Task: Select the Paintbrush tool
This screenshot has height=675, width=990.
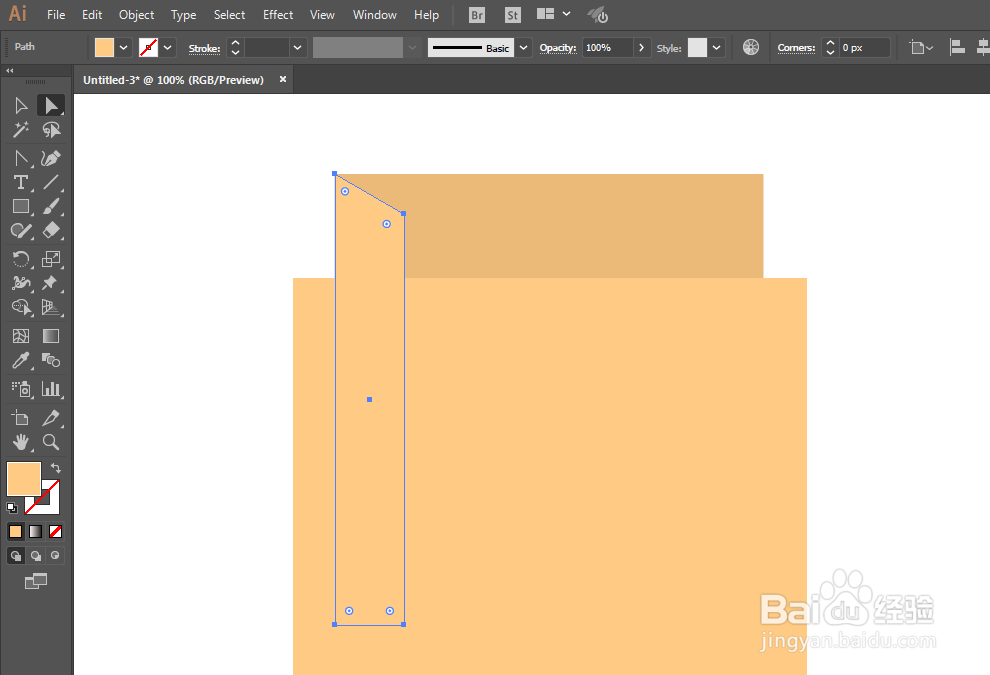Action: [51, 206]
